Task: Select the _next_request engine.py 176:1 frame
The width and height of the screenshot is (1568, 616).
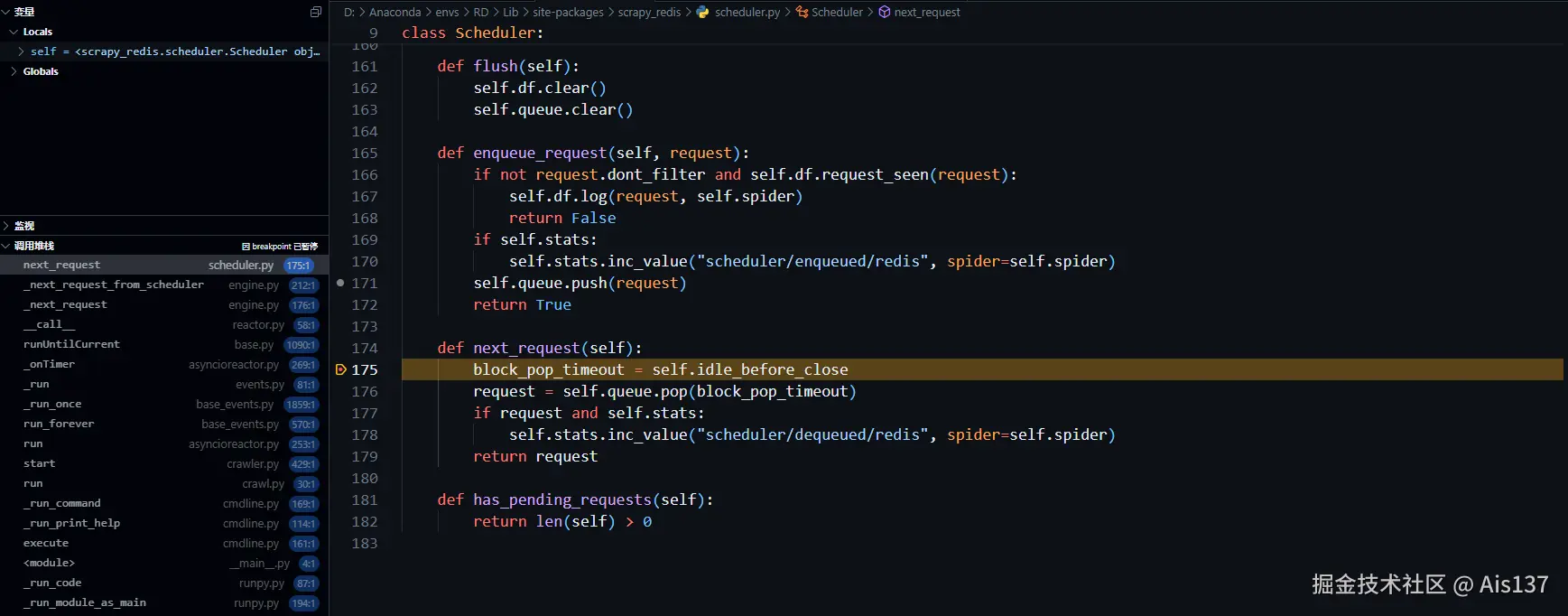Action: coord(164,304)
